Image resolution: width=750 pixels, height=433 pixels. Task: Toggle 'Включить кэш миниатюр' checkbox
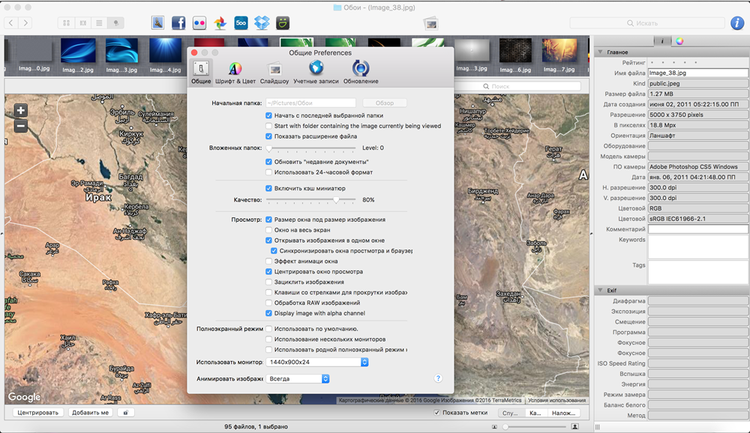[x=269, y=188]
